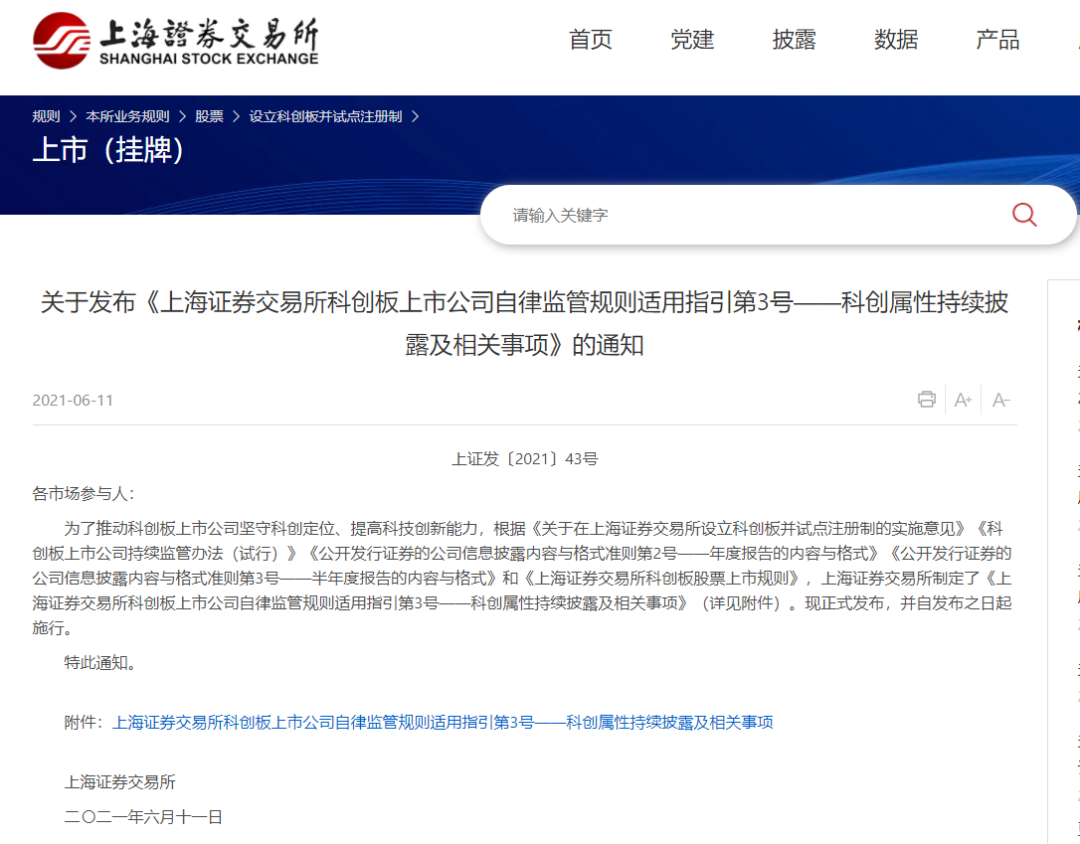This screenshot has height=844, width=1080.
Task: Open the 产品 navigation menu
Action: (996, 40)
